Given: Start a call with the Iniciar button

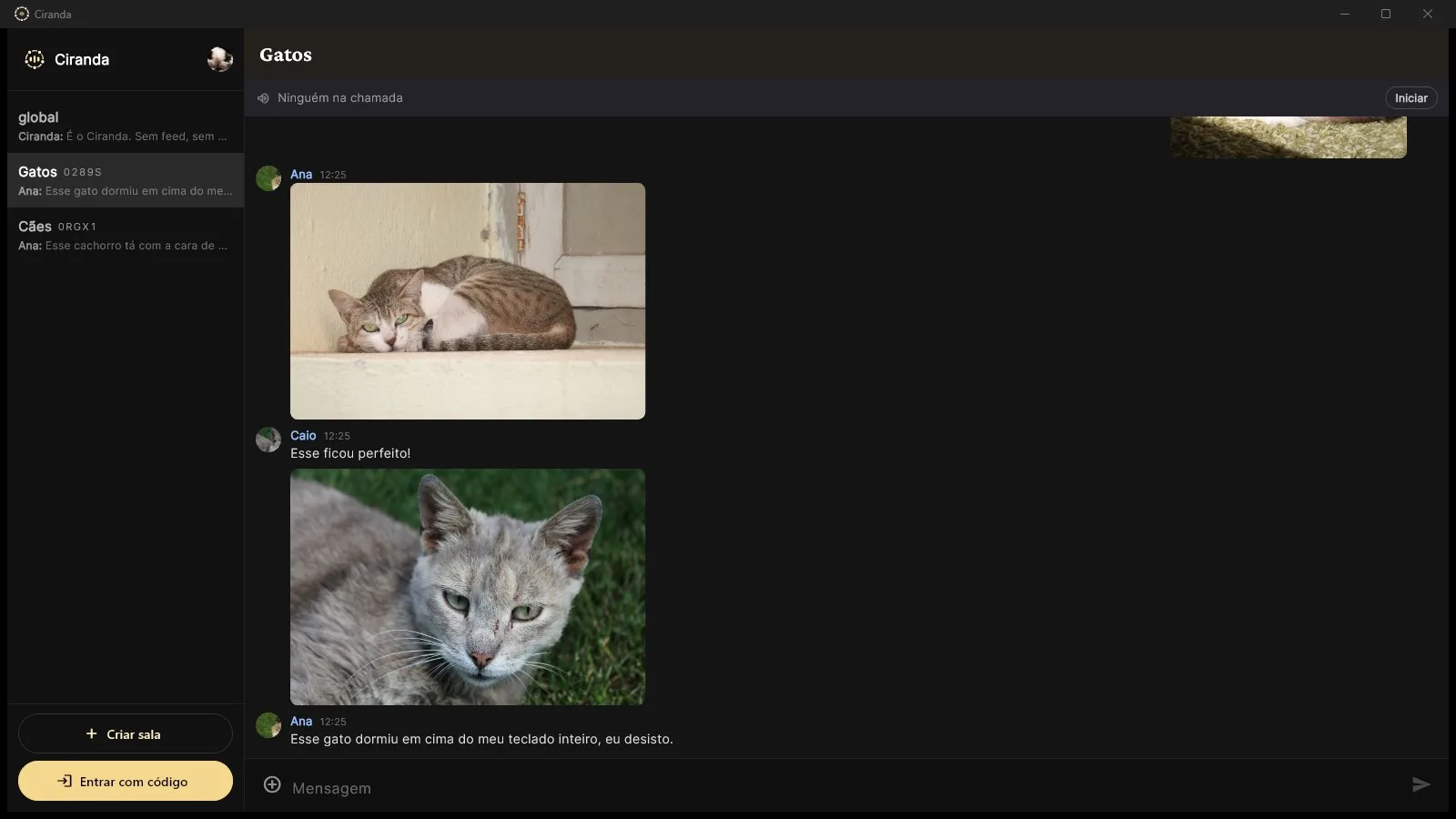Looking at the screenshot, I should point(1410,98).
